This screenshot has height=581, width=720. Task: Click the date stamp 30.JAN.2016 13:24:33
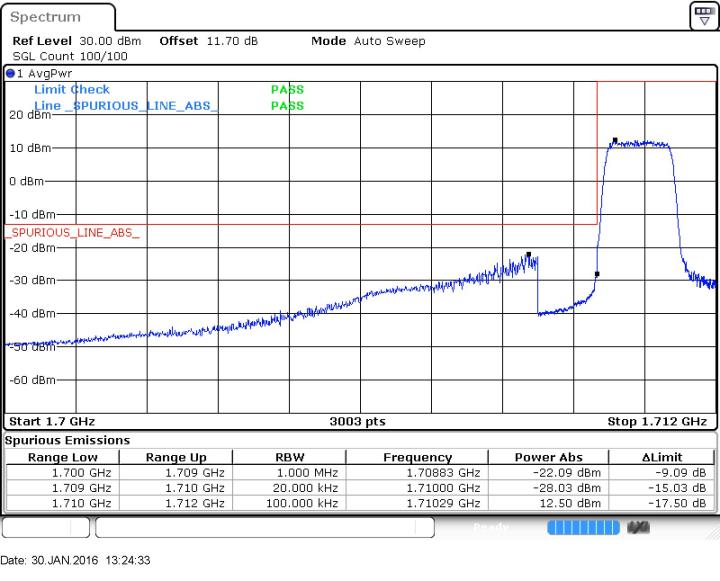(x=75, y=560)
